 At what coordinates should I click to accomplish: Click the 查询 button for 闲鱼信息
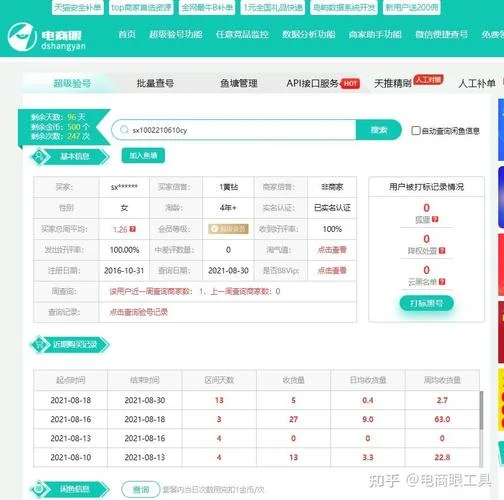(141, 489)
